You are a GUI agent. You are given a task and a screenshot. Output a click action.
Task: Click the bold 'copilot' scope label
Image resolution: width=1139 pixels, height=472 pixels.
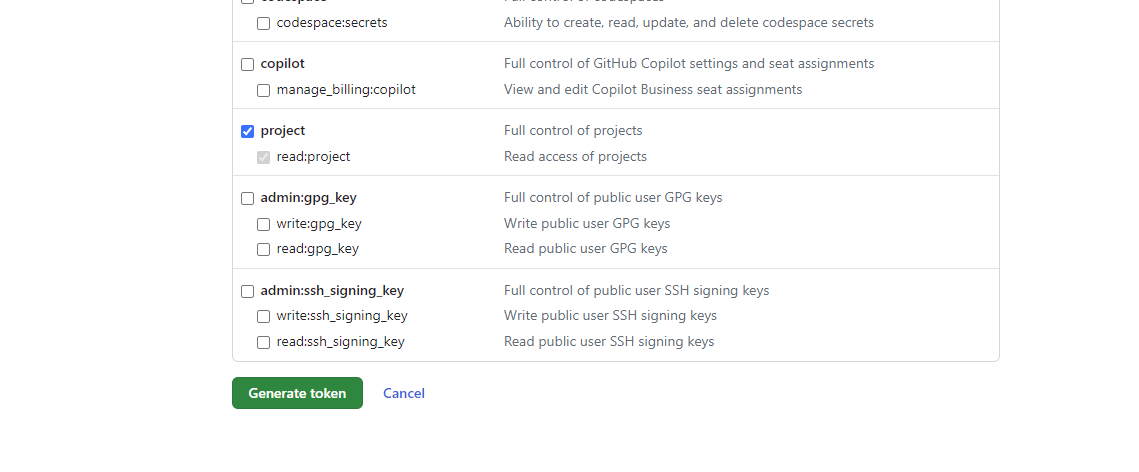(283, 64)
